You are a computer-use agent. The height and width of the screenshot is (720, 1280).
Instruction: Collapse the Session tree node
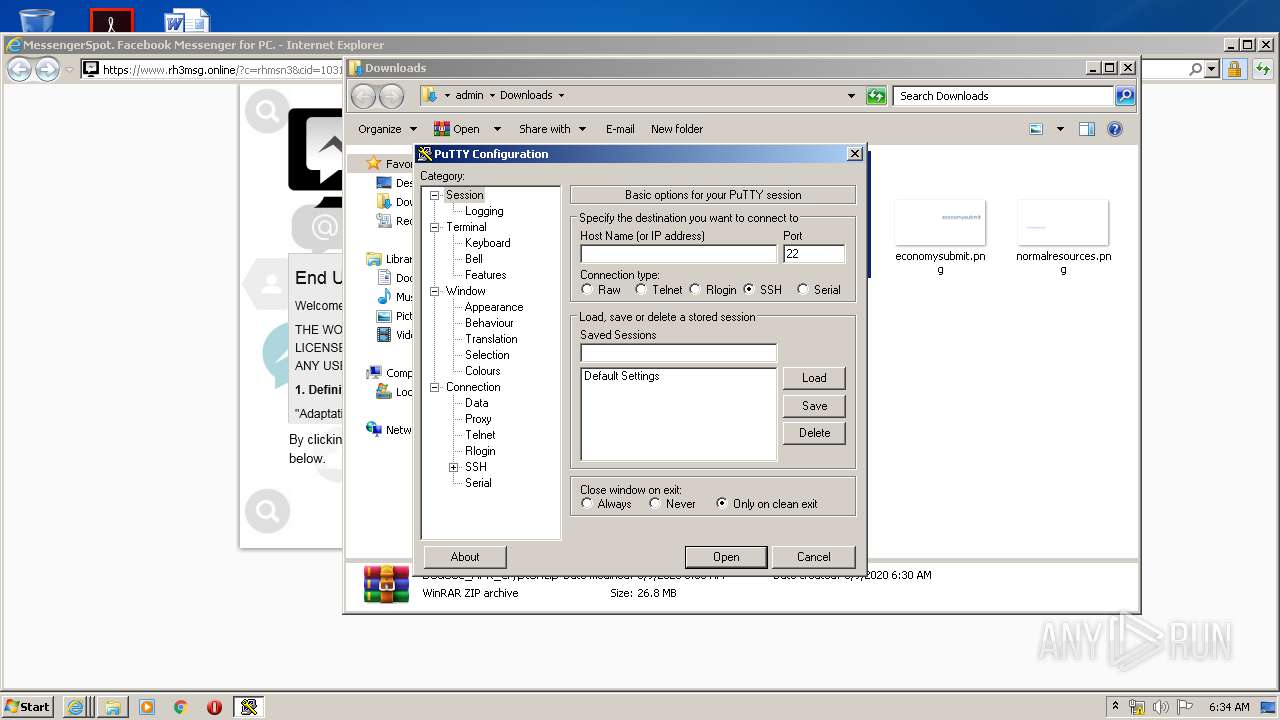click(x=435, y=195)
